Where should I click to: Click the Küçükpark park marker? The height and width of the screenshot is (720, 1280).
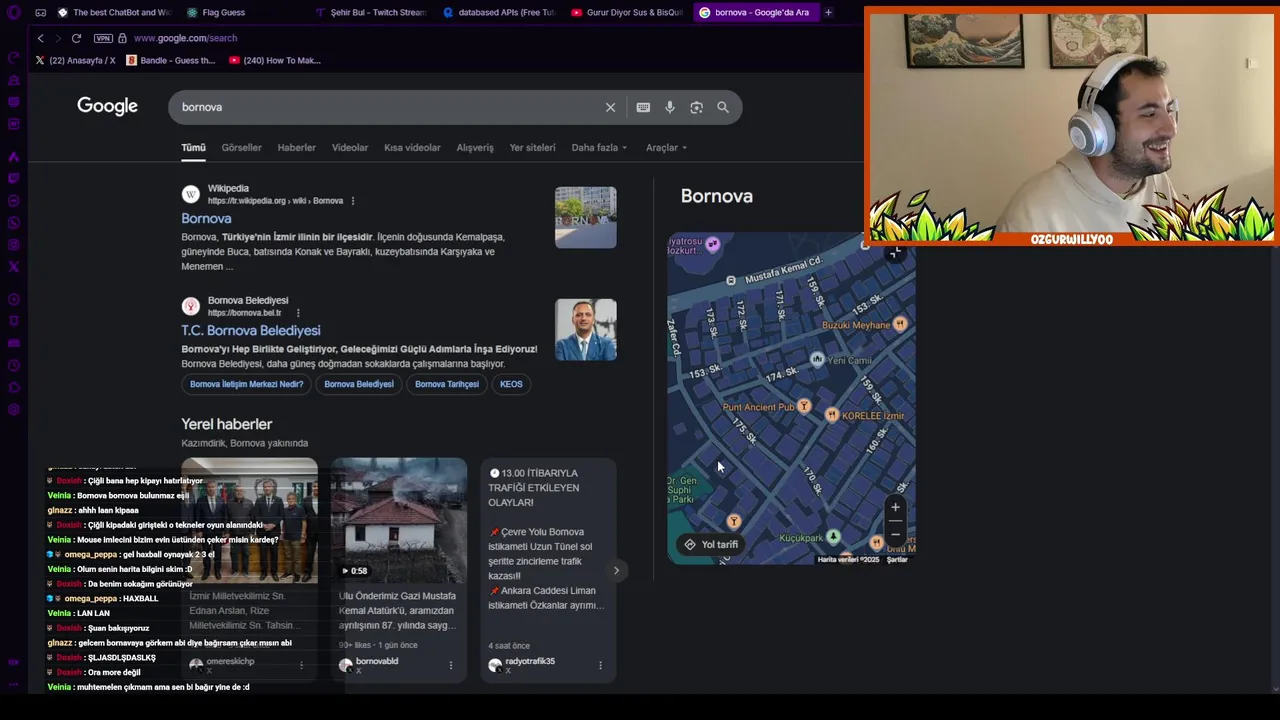point(833,537)
